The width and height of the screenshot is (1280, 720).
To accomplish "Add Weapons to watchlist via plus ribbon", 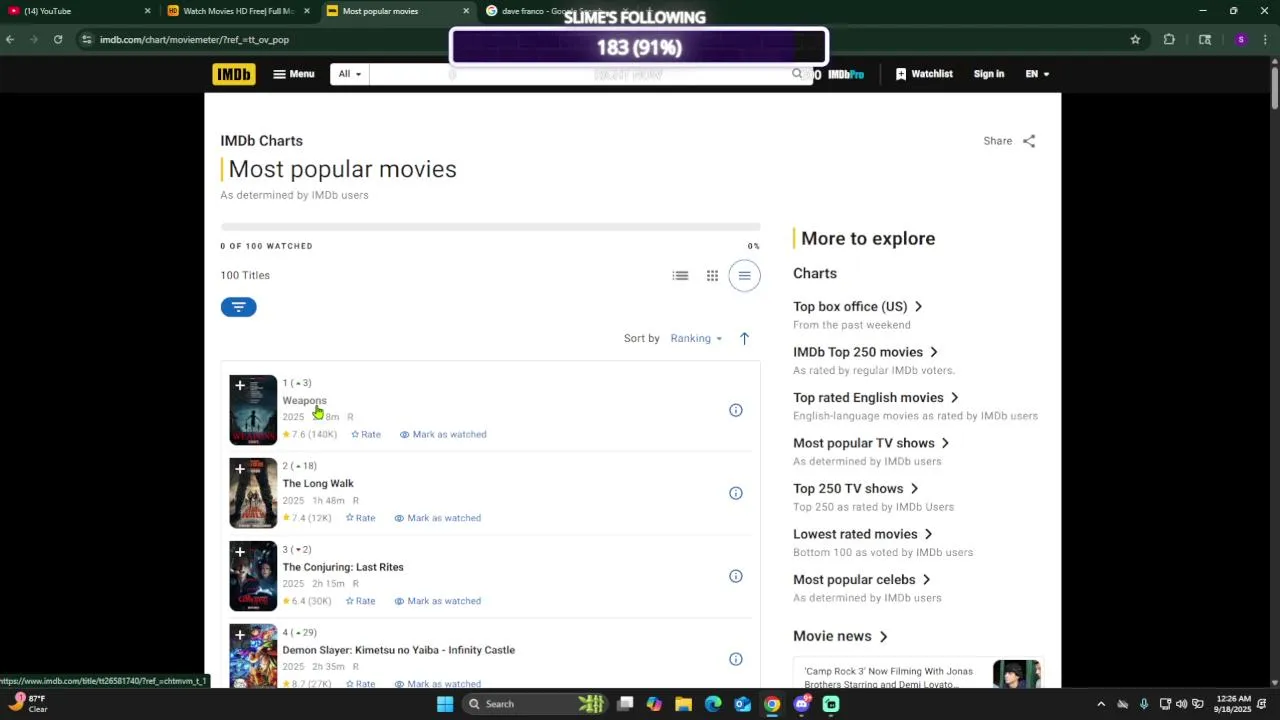I will point(240,385).
